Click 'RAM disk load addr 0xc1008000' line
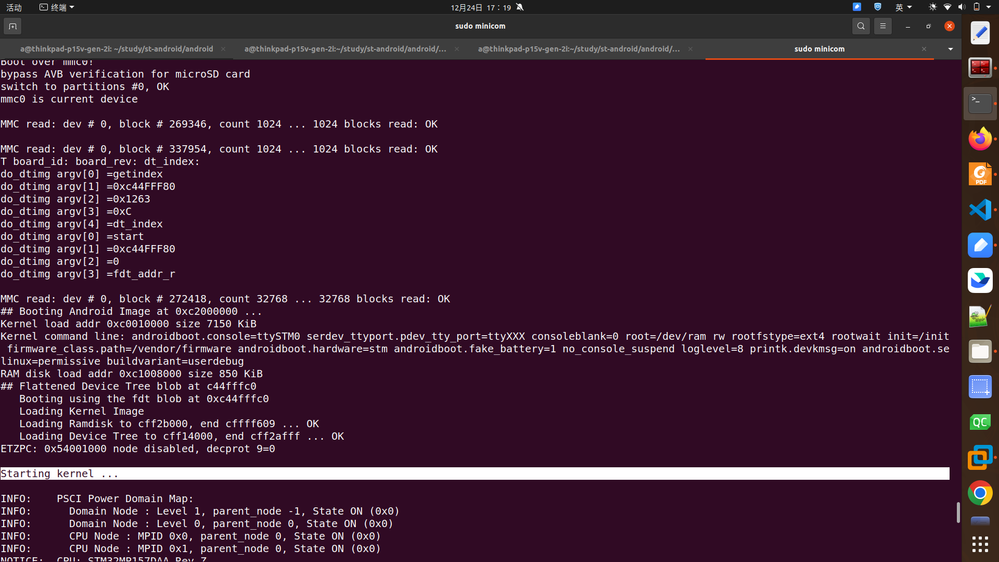This screenshot has height=562, width=999. [x=131, y=373]
